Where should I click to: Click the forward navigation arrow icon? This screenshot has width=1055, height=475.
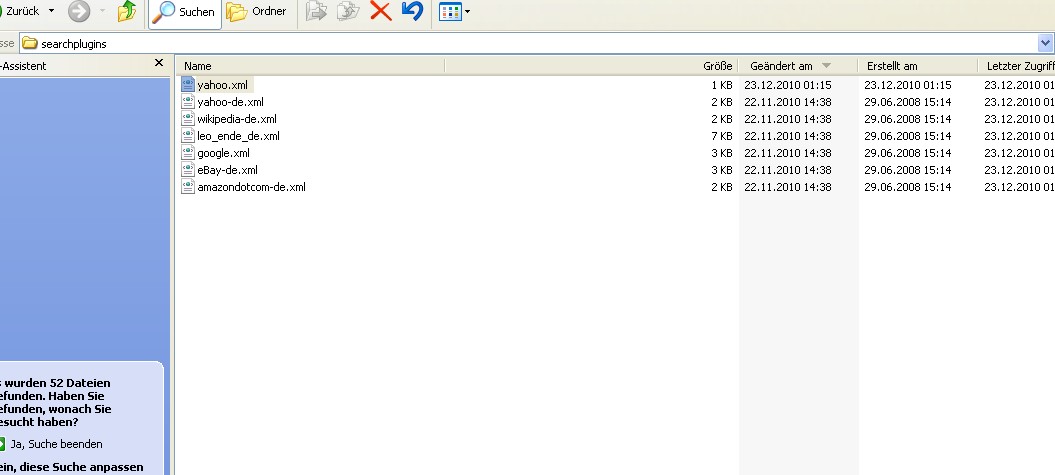79,11
